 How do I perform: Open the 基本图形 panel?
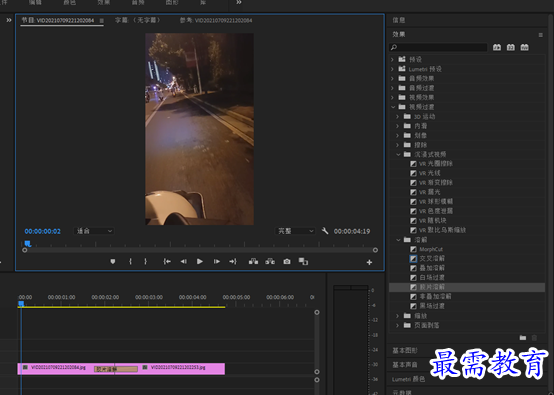(x=405, y=350)
